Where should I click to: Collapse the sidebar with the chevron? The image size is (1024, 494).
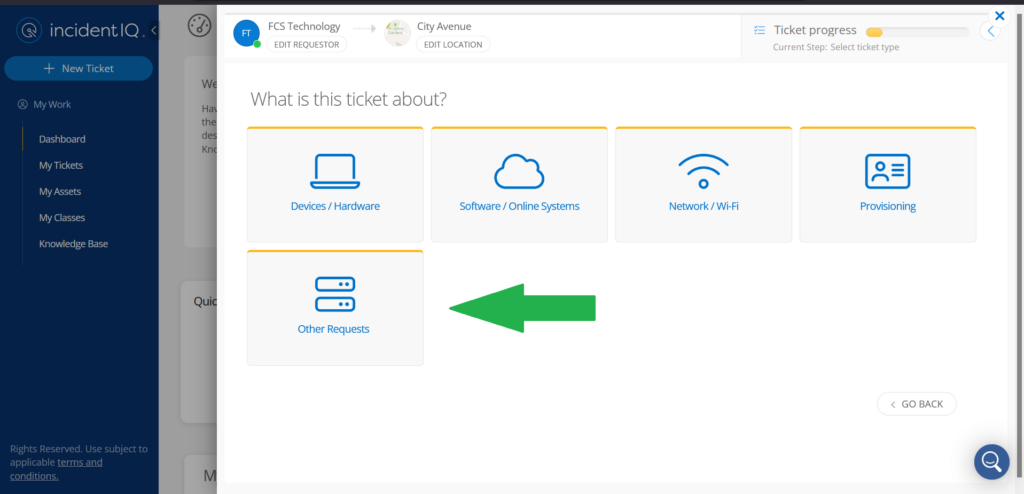pyautogui.click(x=153, y=30)
